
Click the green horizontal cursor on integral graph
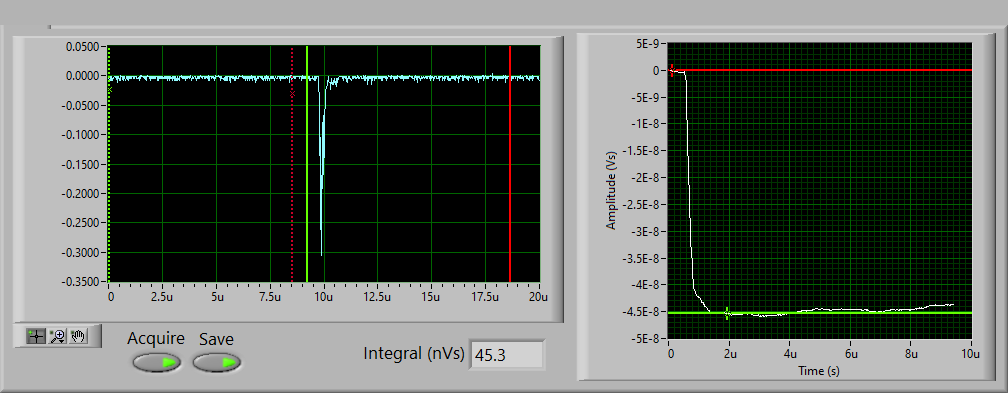tap(820, 313)
